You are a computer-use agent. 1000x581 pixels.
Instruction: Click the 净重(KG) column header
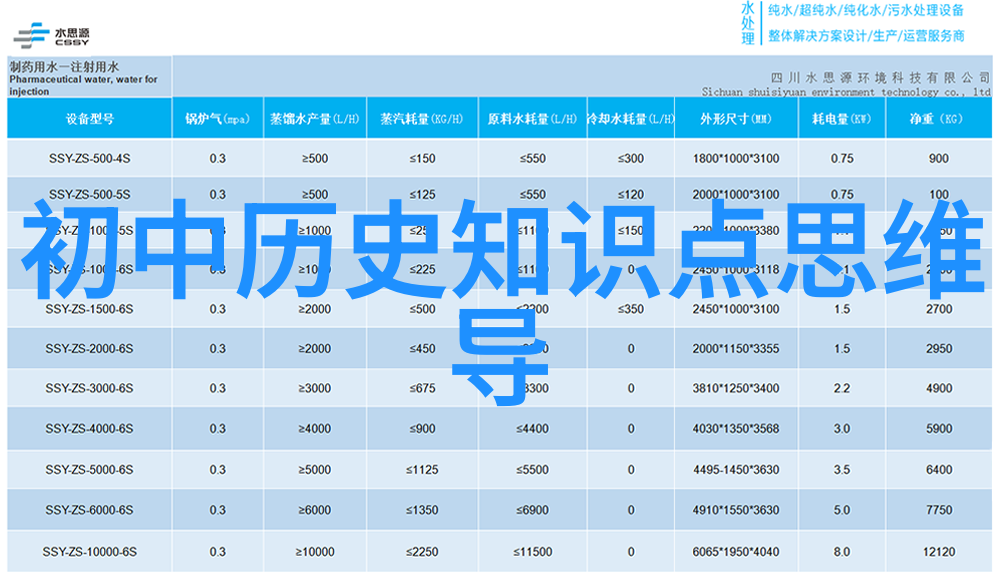point(937,119)
